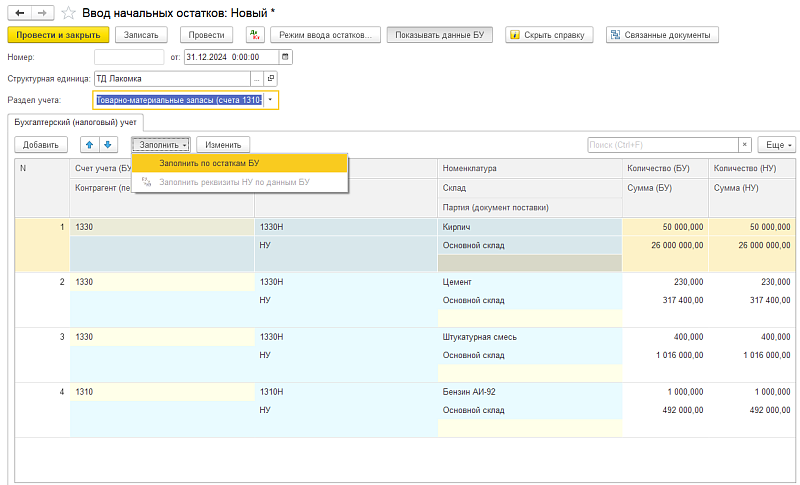Move row up with the up arrow
The image size is (800, 485).
[x=89, y=145]
